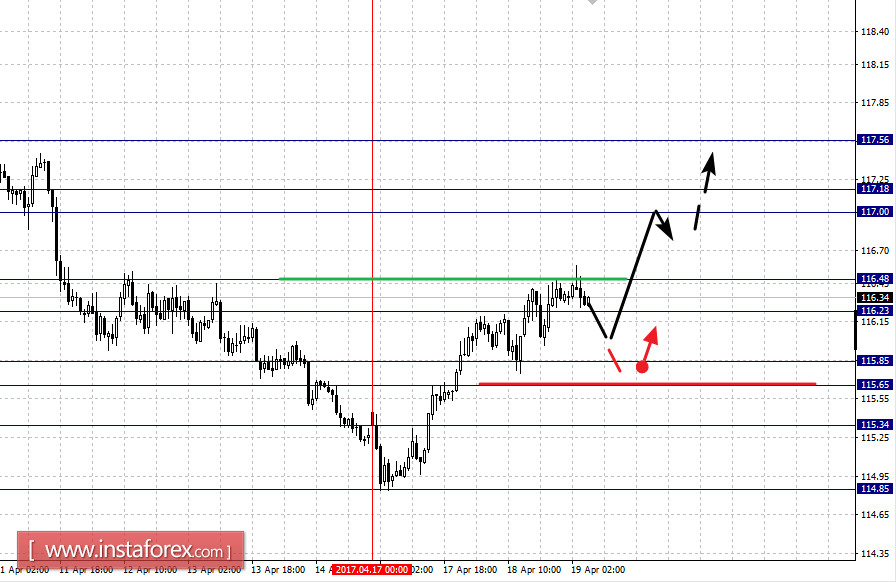This screenshot has height=582, width=896.
Task: Select the 115.65 price level label
Action: point(875,385)
